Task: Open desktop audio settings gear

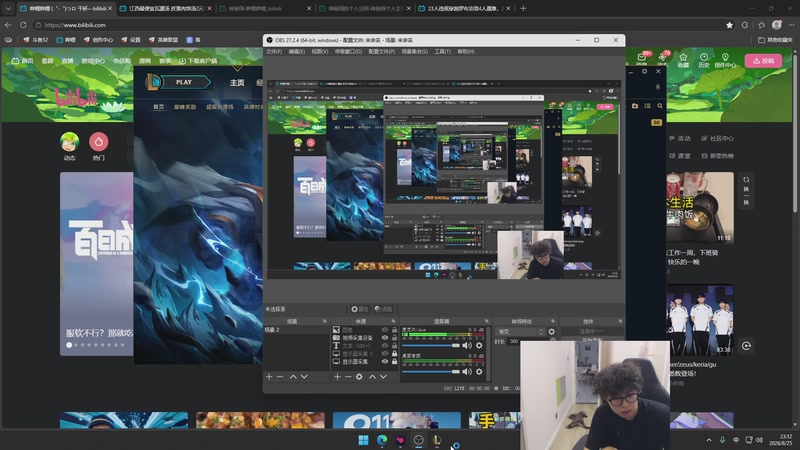Action: (x=479, y=371)
